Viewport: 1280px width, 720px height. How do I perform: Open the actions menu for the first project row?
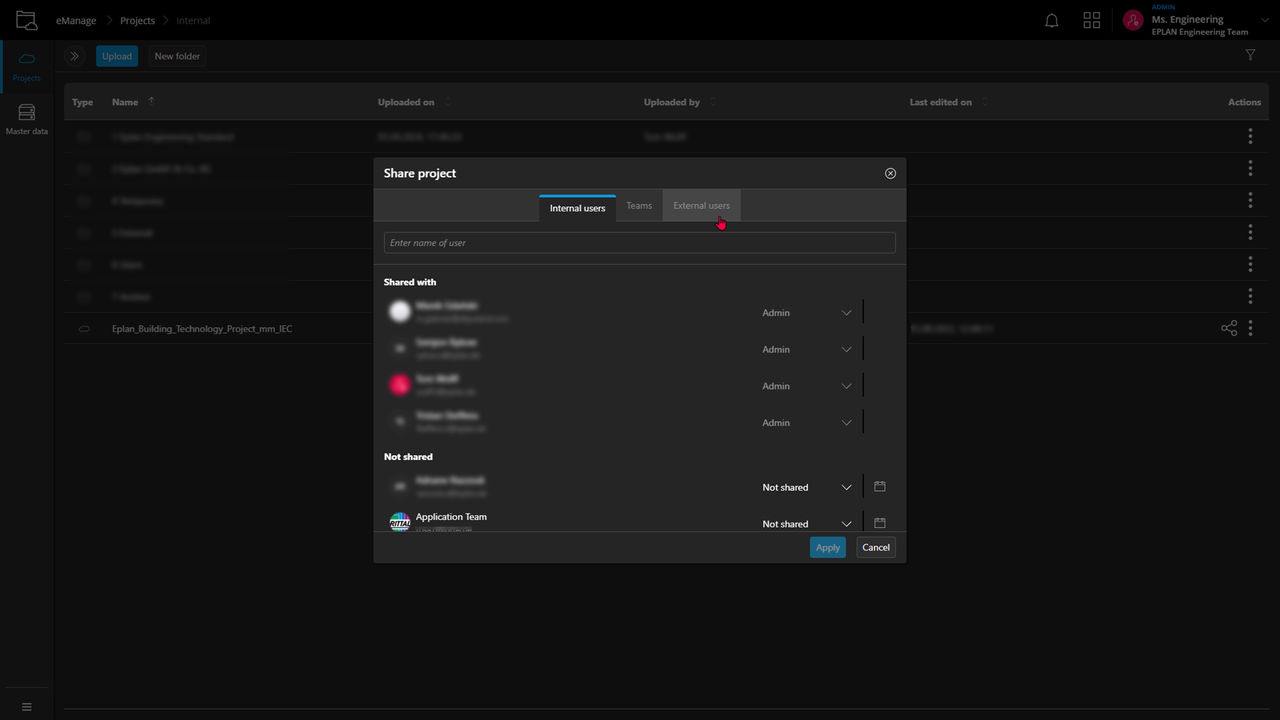coord(1250,136)
